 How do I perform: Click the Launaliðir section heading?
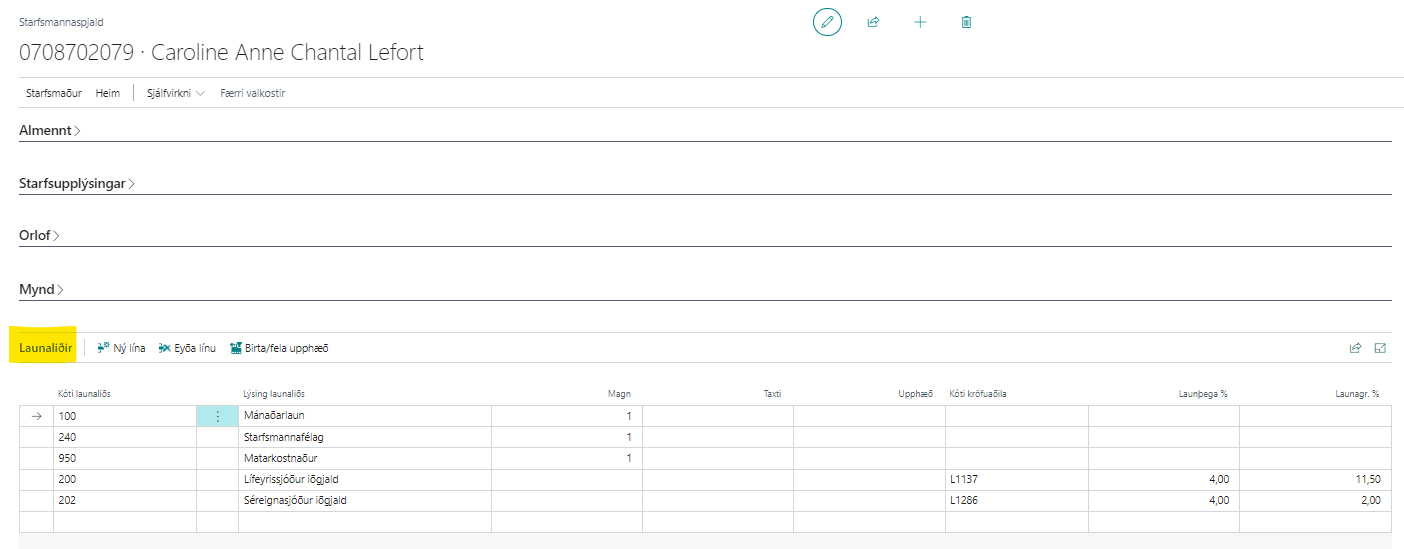(45, 348)
